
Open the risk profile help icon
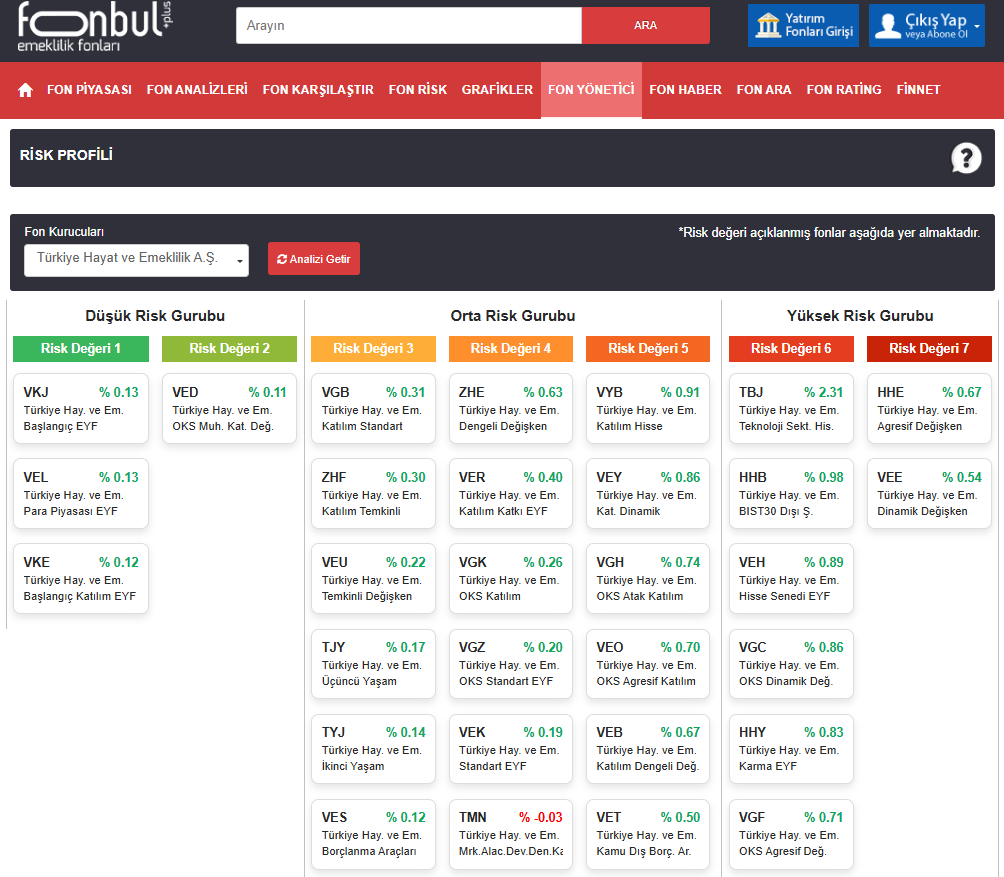click(x=966, y=157)
